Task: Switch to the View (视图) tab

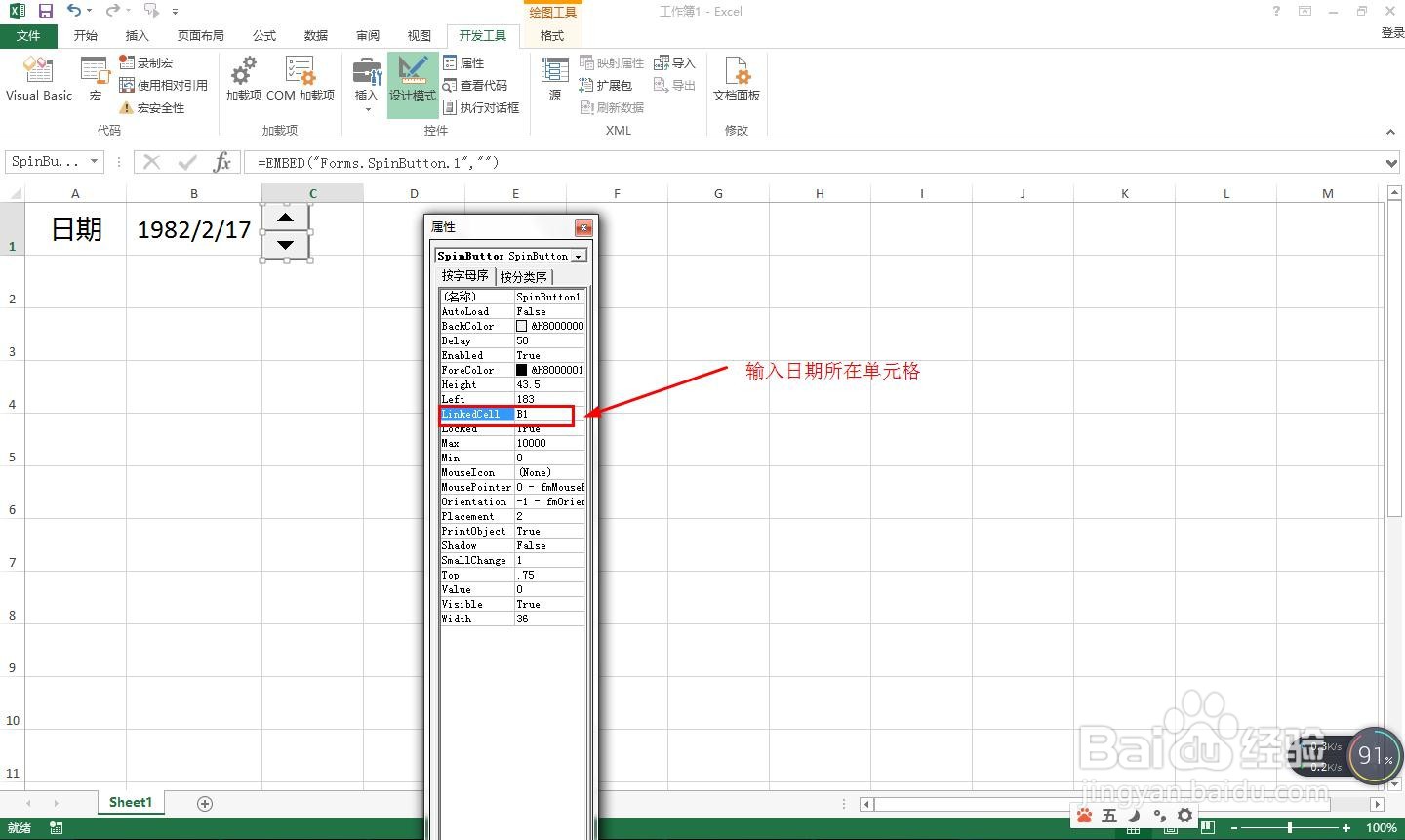Action: click(x=420, y=35)
